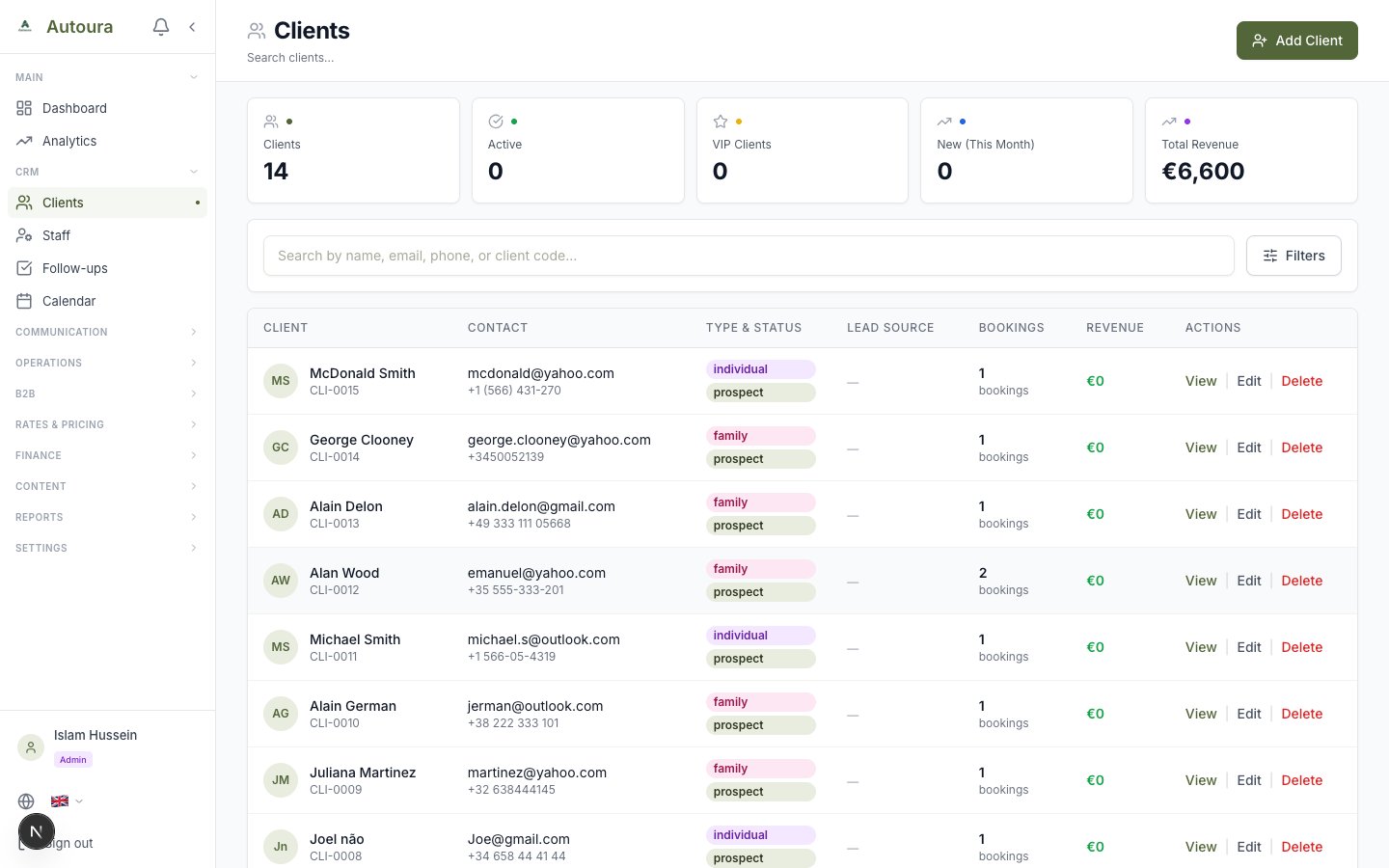Open the Filters button
Image resolution: width=1389 pixels, height=868 pixels.
(1294, 256)
